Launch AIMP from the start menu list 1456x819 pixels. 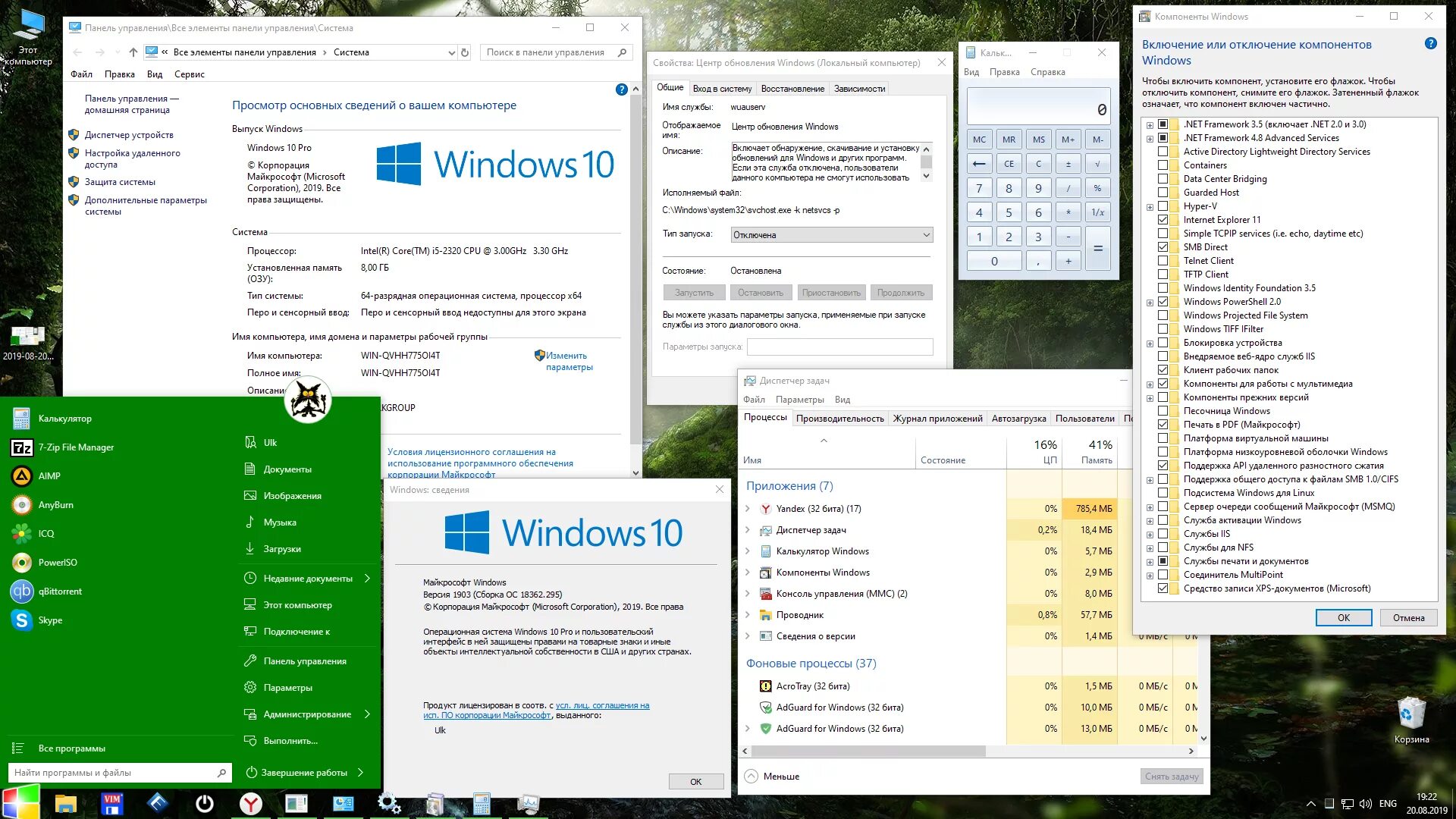49,476
